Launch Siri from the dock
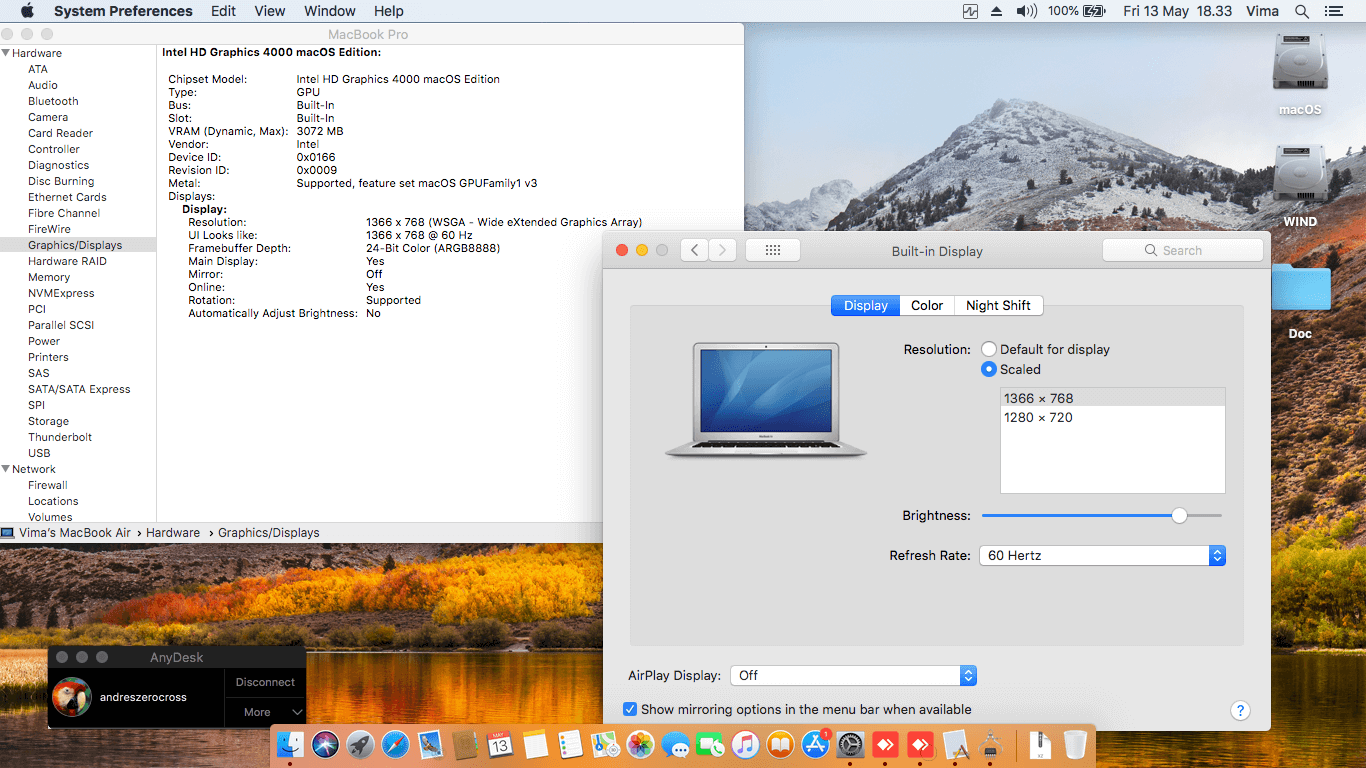This screenshot has width=1366, height=768. tap(325, 744)
